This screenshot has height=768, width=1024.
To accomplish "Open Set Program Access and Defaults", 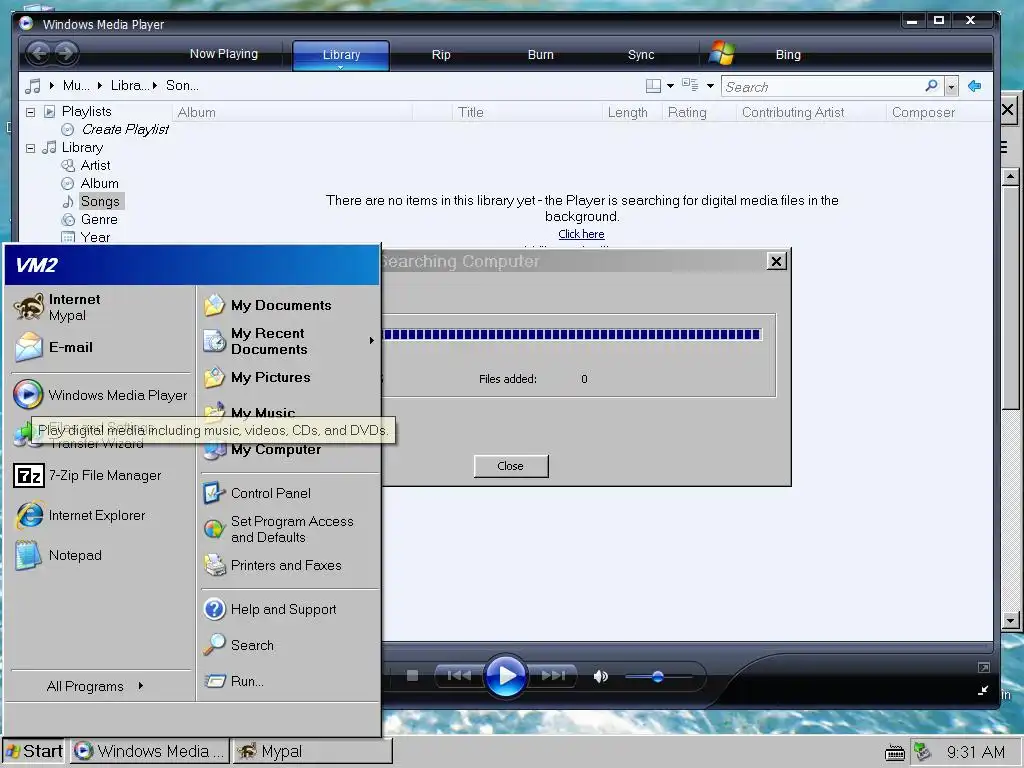I will pyautogui.click(x=290, y=529).
